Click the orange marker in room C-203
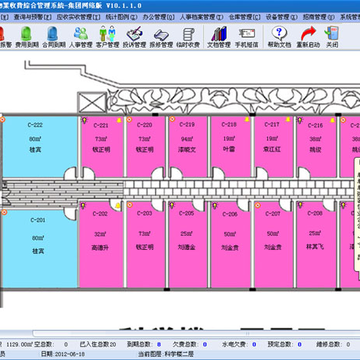 tap(130, 205)
